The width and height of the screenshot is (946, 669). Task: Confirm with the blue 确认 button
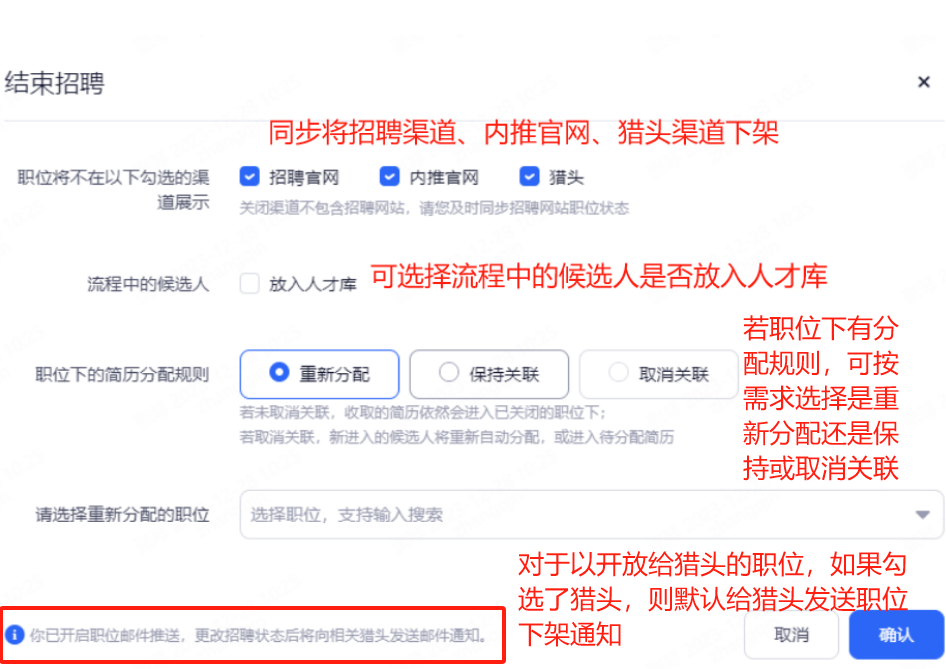click(896, 635)
